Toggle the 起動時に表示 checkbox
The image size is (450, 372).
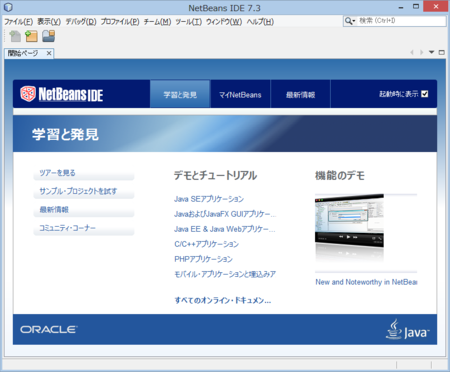point(425,94)
